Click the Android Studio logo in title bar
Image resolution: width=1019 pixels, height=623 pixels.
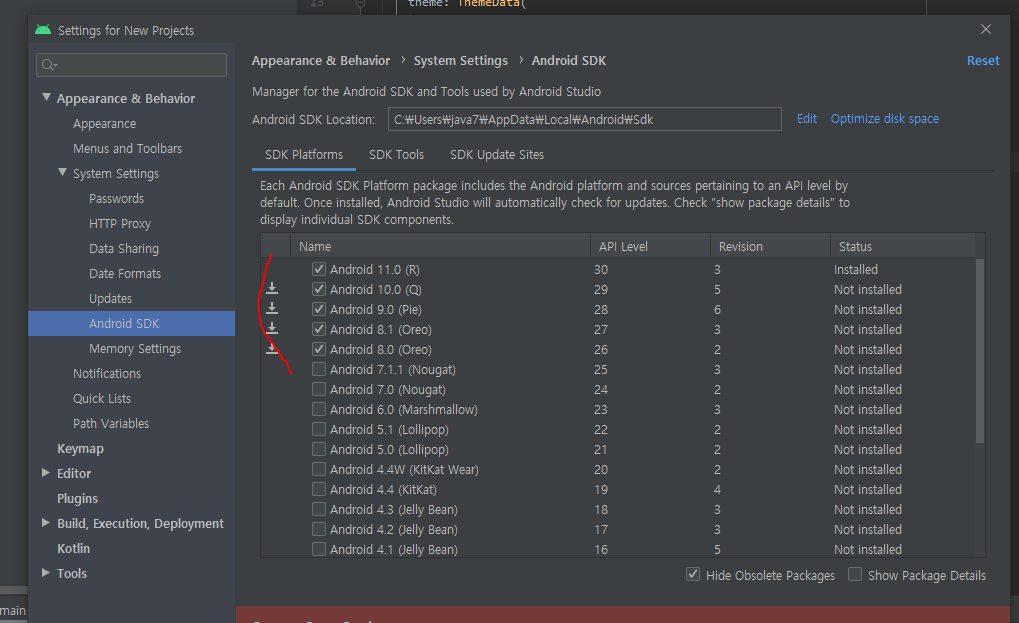(43, 30)
